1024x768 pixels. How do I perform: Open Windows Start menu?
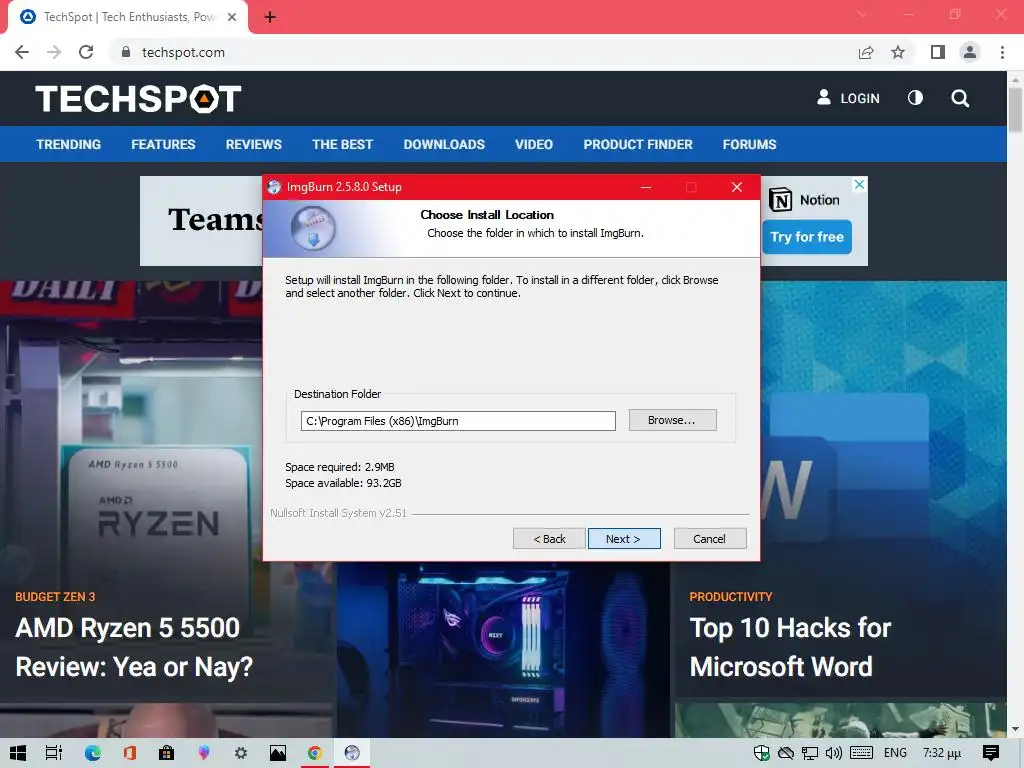coord(18,753)
